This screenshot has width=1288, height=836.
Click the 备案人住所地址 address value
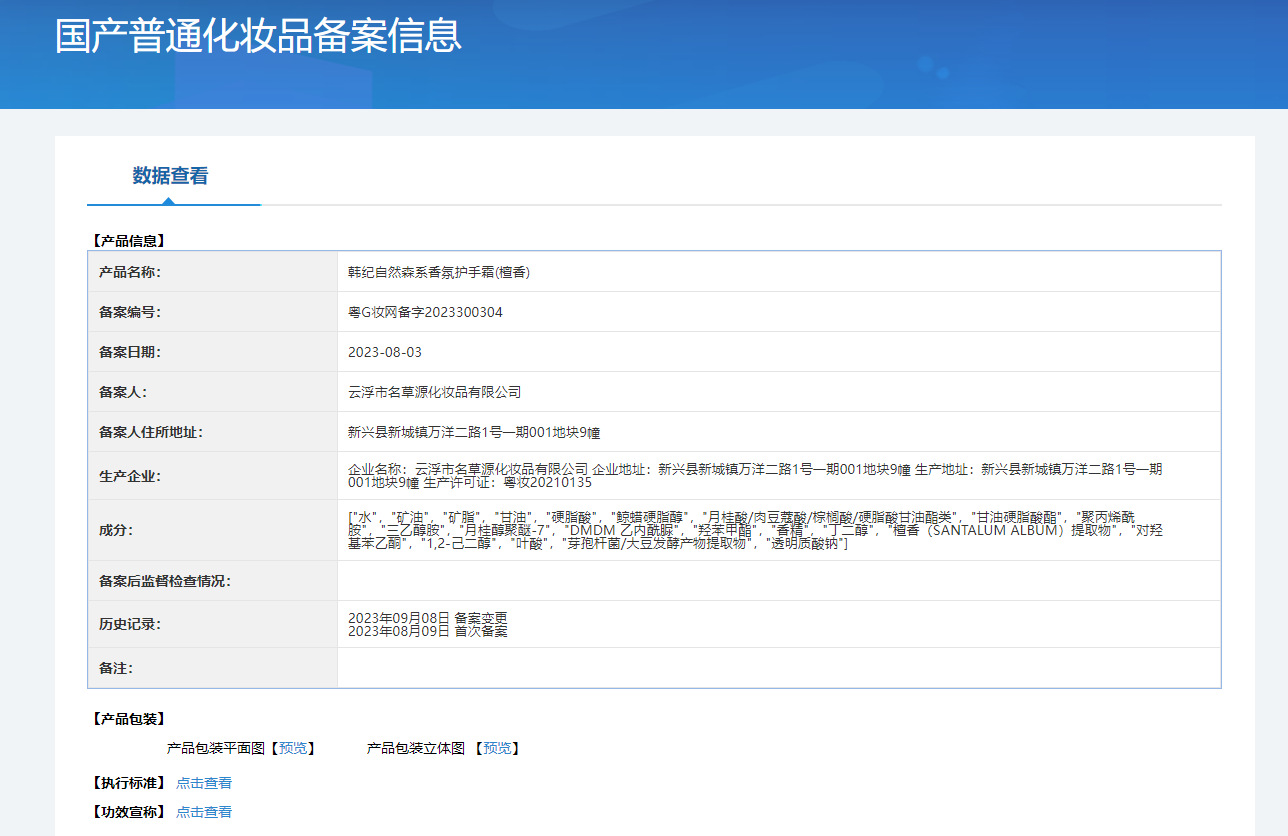pyautogui.click(x=473, y=432)
